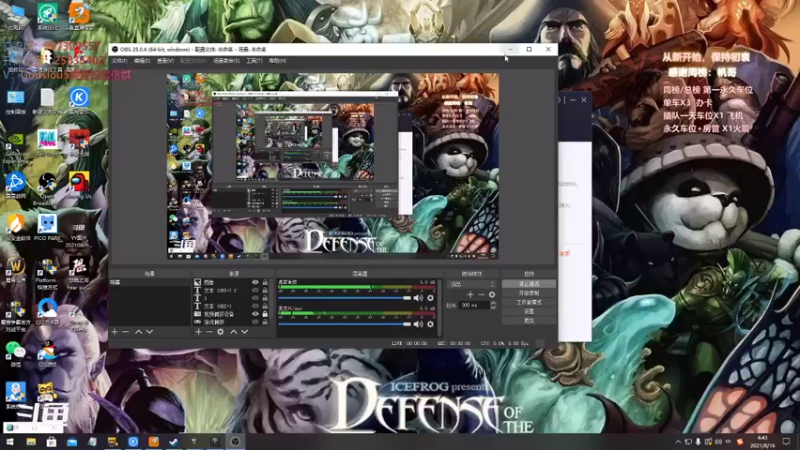Mute Desktop Audio speaker icon
800x450 pixels.
[418, 298]
